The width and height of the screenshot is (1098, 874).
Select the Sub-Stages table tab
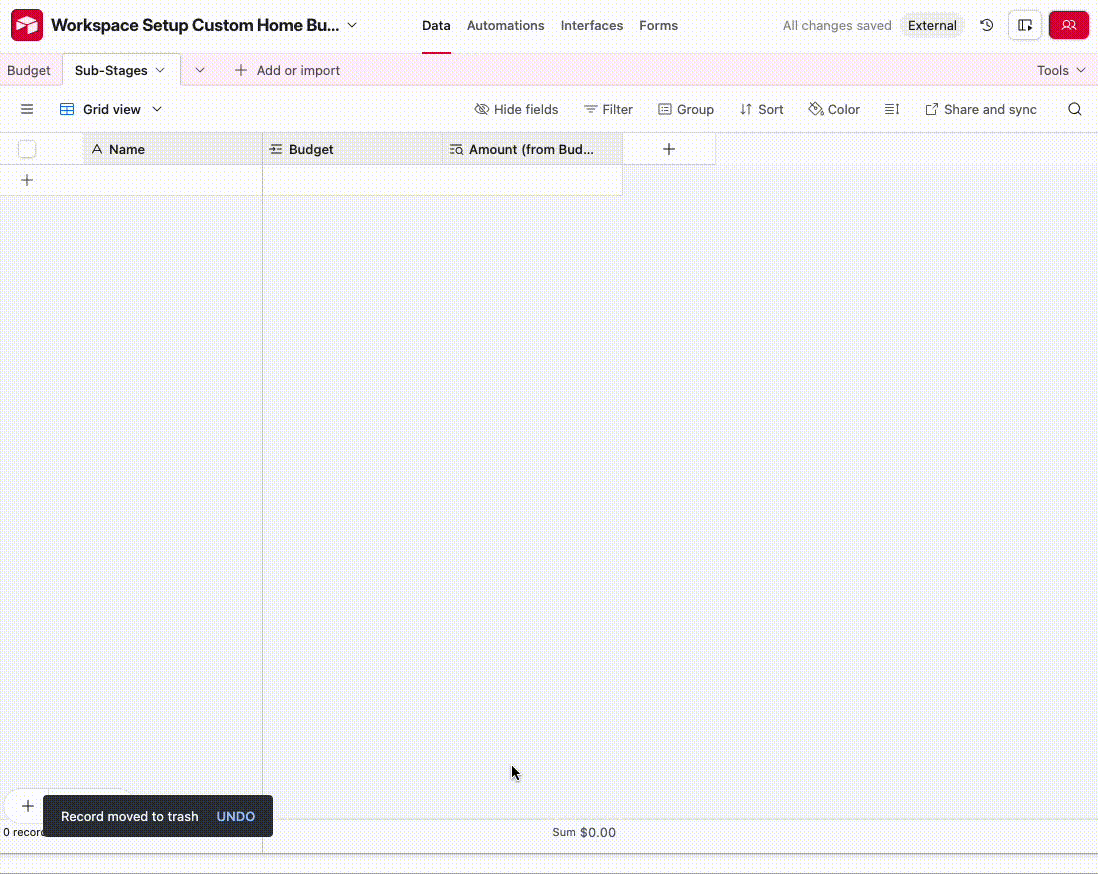click(x=111, y=70)
